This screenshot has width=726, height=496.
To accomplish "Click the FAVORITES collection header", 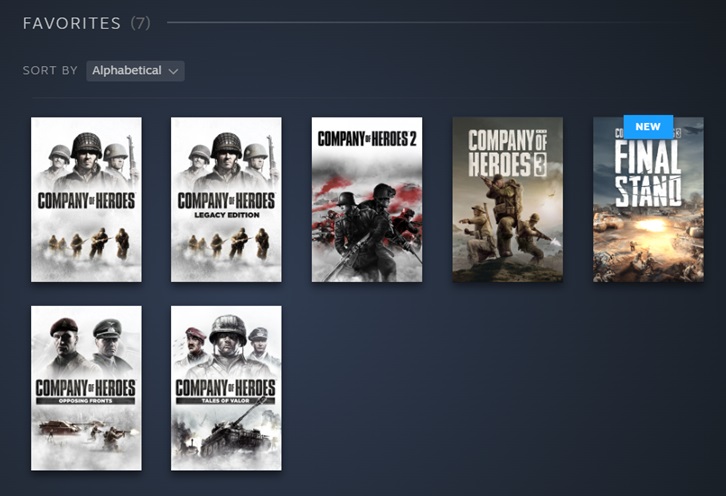I will pyautogui.click(x=72, y=23).
